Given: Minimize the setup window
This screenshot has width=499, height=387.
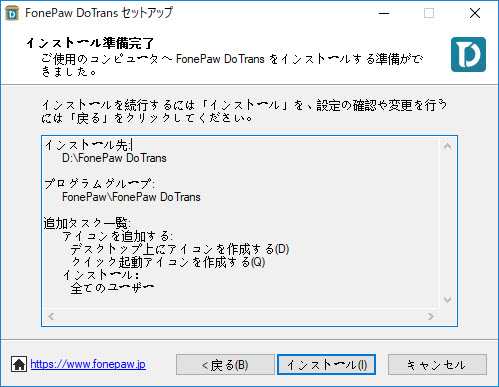Looking at the screenshot, I should [x=384, y=13].
